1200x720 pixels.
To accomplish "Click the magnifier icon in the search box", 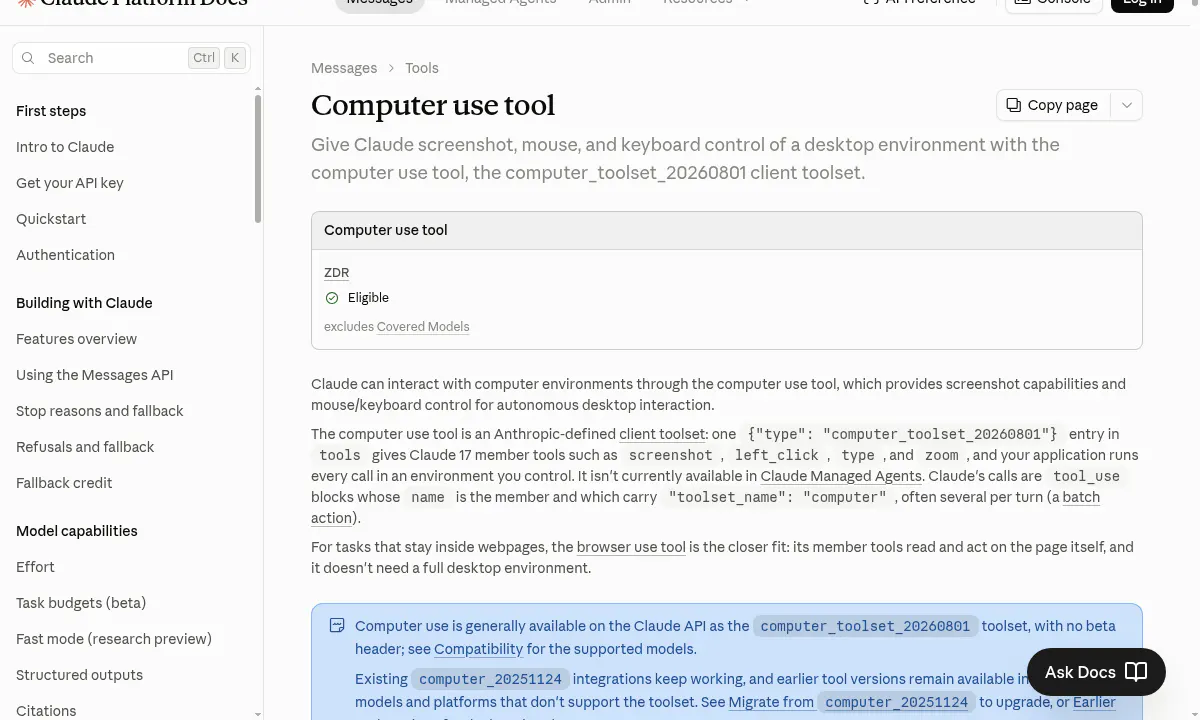I will pos(28,58).
